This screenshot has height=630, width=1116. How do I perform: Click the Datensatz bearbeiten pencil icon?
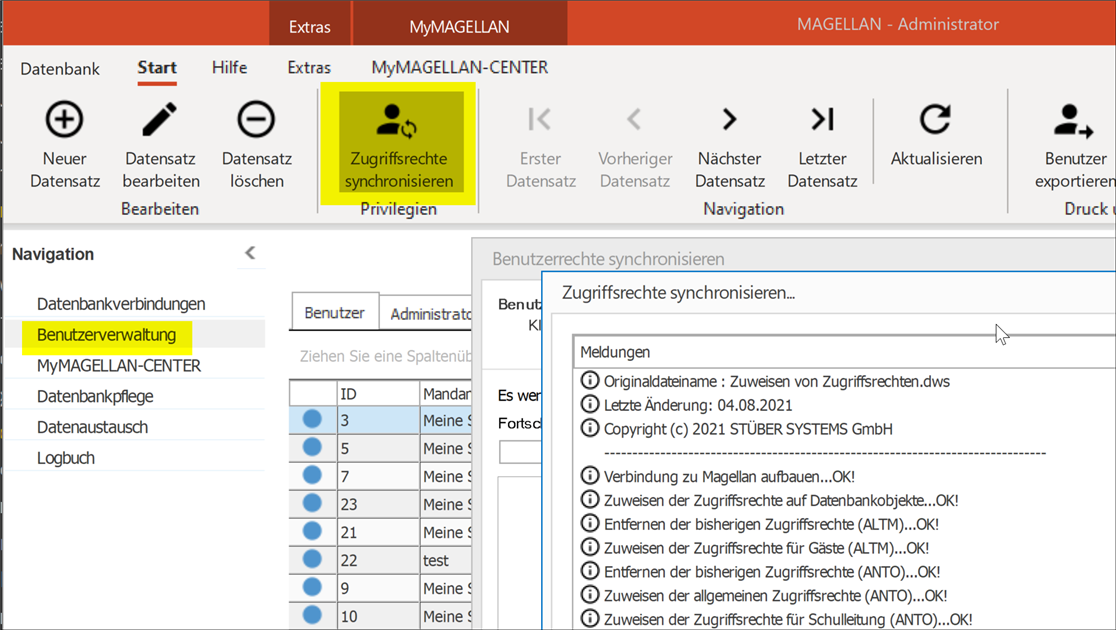coord(159,119)
